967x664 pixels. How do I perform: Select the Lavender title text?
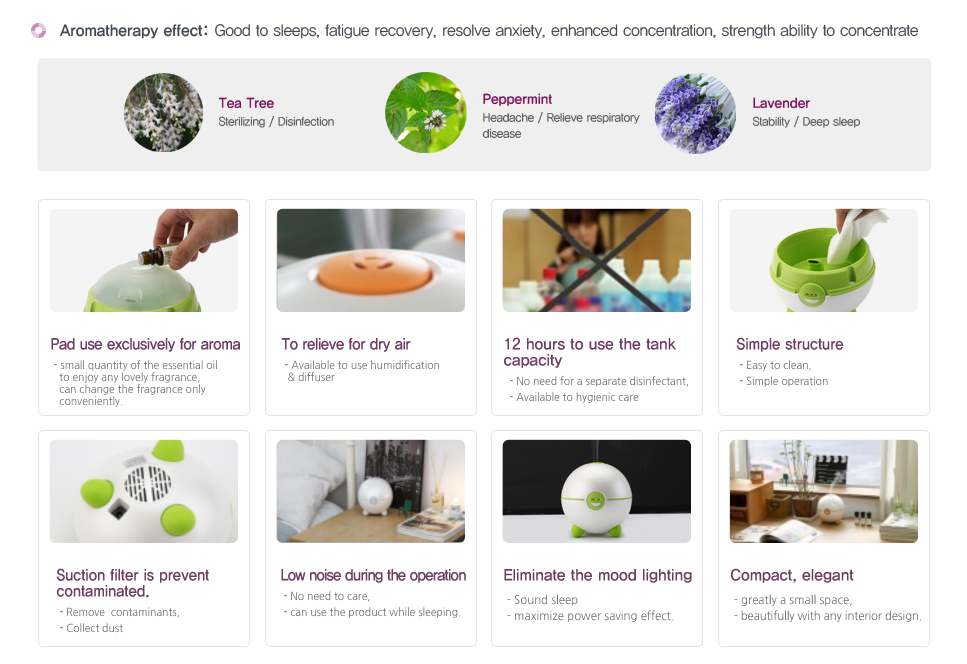pos(781,103)
